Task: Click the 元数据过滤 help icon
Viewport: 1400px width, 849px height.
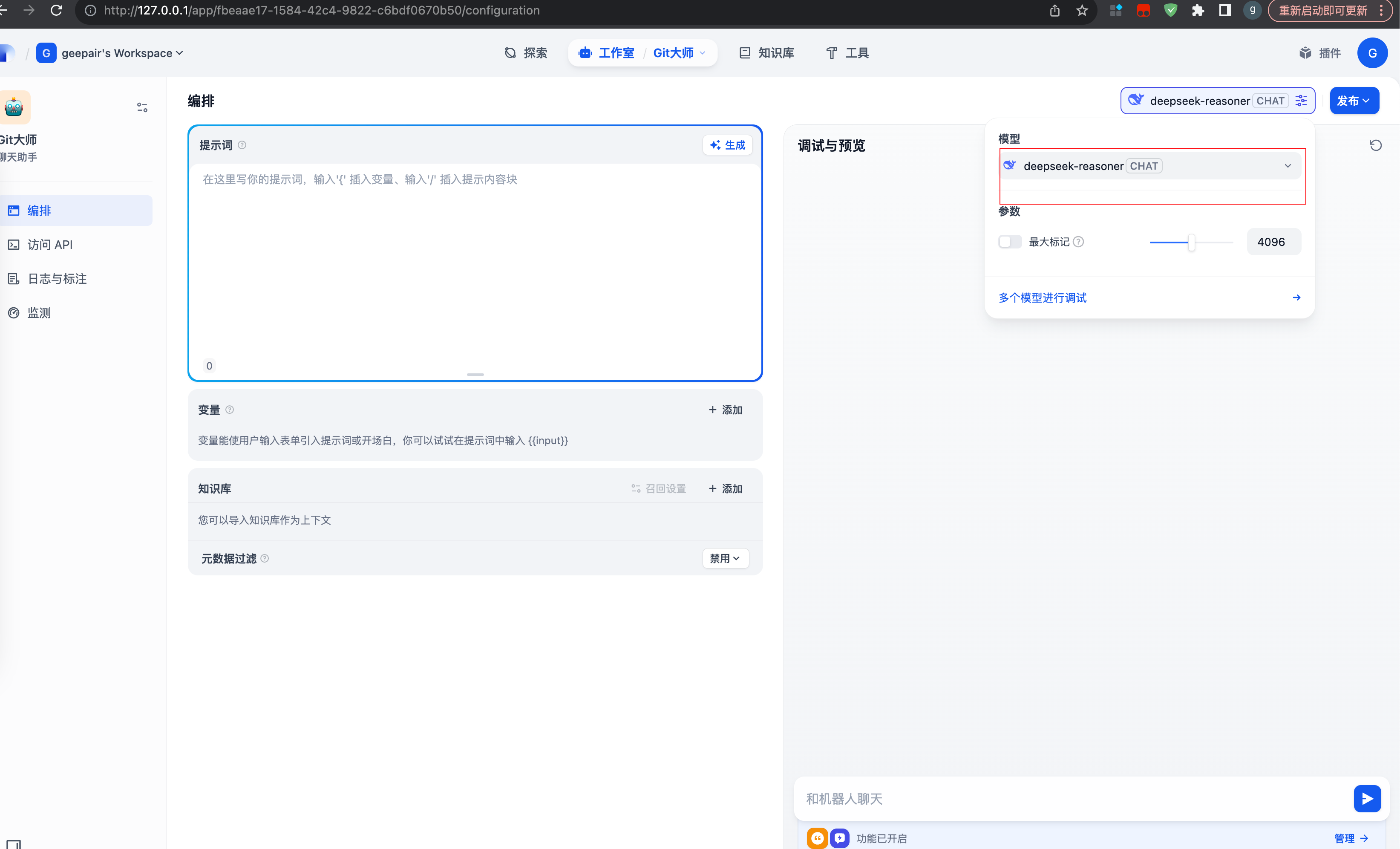Action: click(265, 559)
